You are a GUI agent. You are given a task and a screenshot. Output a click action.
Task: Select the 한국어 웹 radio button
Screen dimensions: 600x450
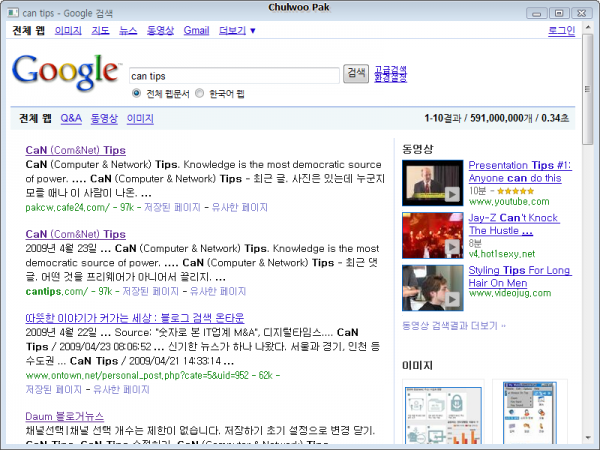199,93
